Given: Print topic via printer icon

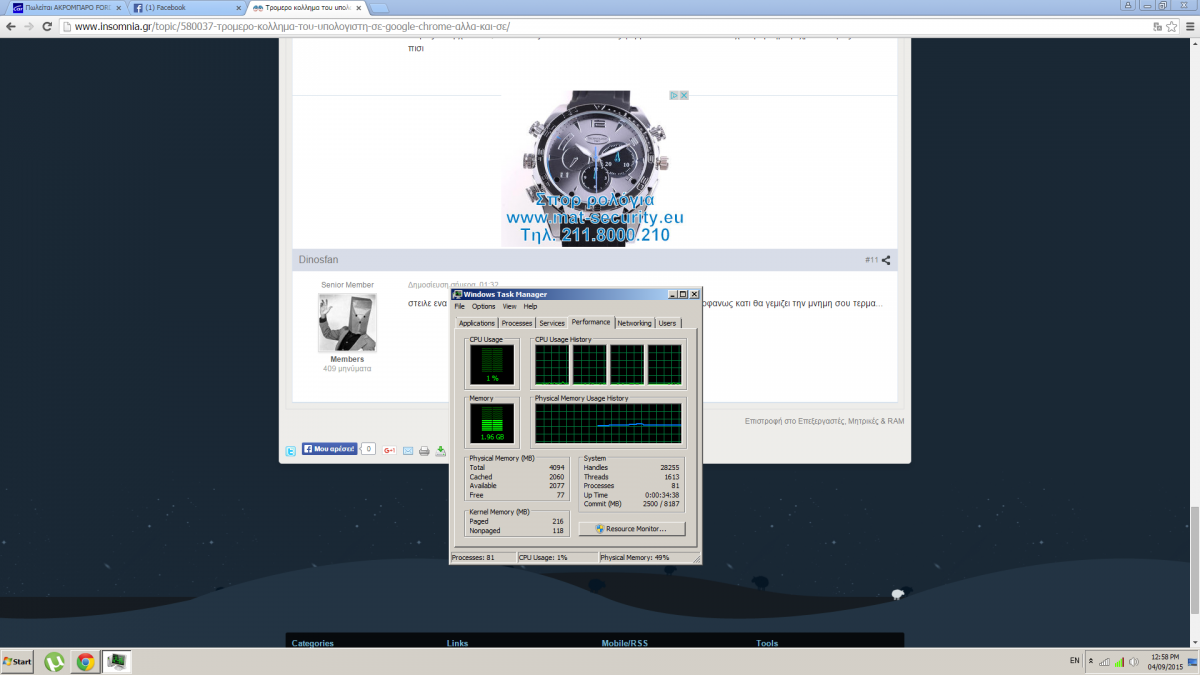Looking at the screenshot, I should coord(424,450).
